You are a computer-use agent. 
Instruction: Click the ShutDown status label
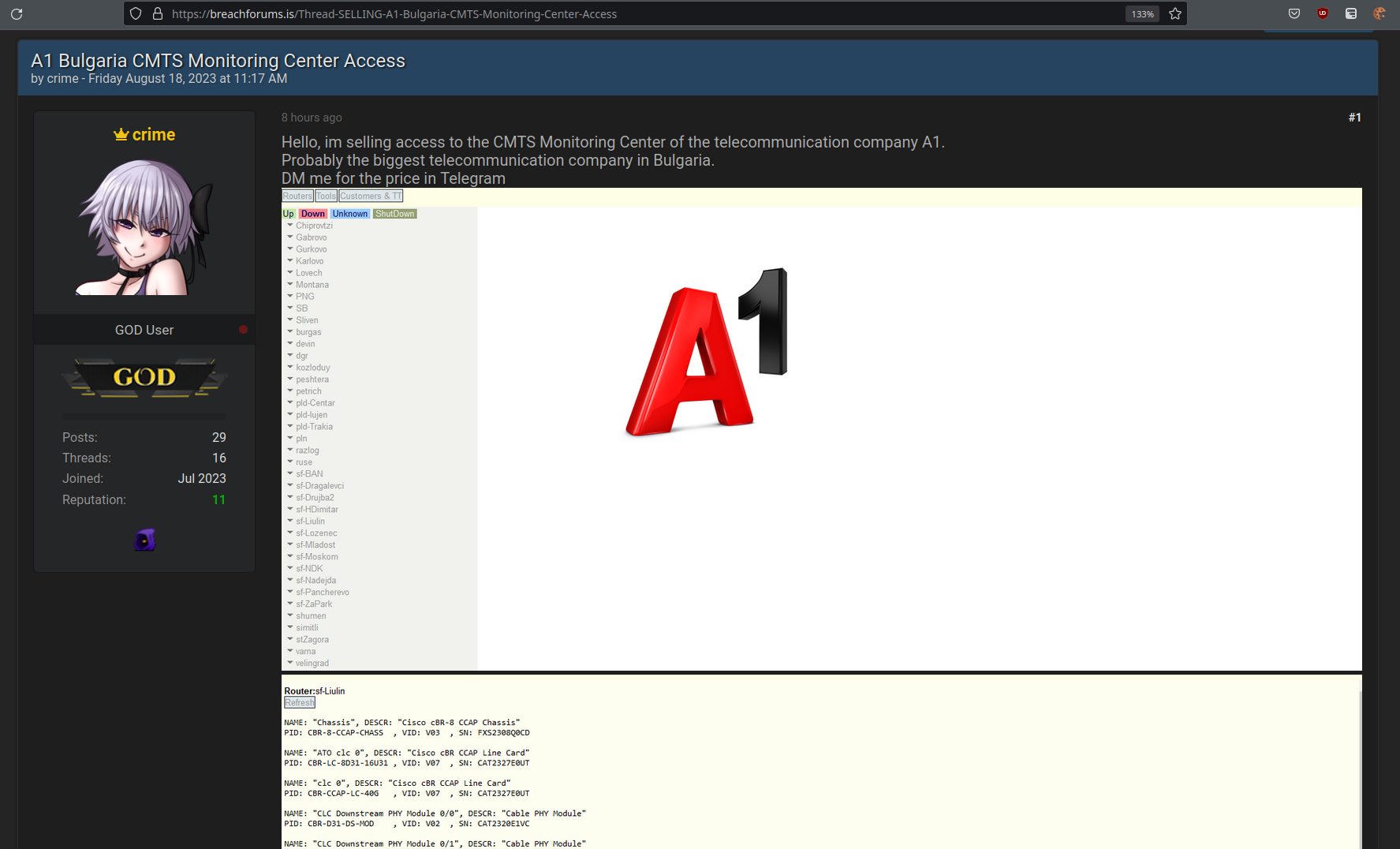click(394, 214)
